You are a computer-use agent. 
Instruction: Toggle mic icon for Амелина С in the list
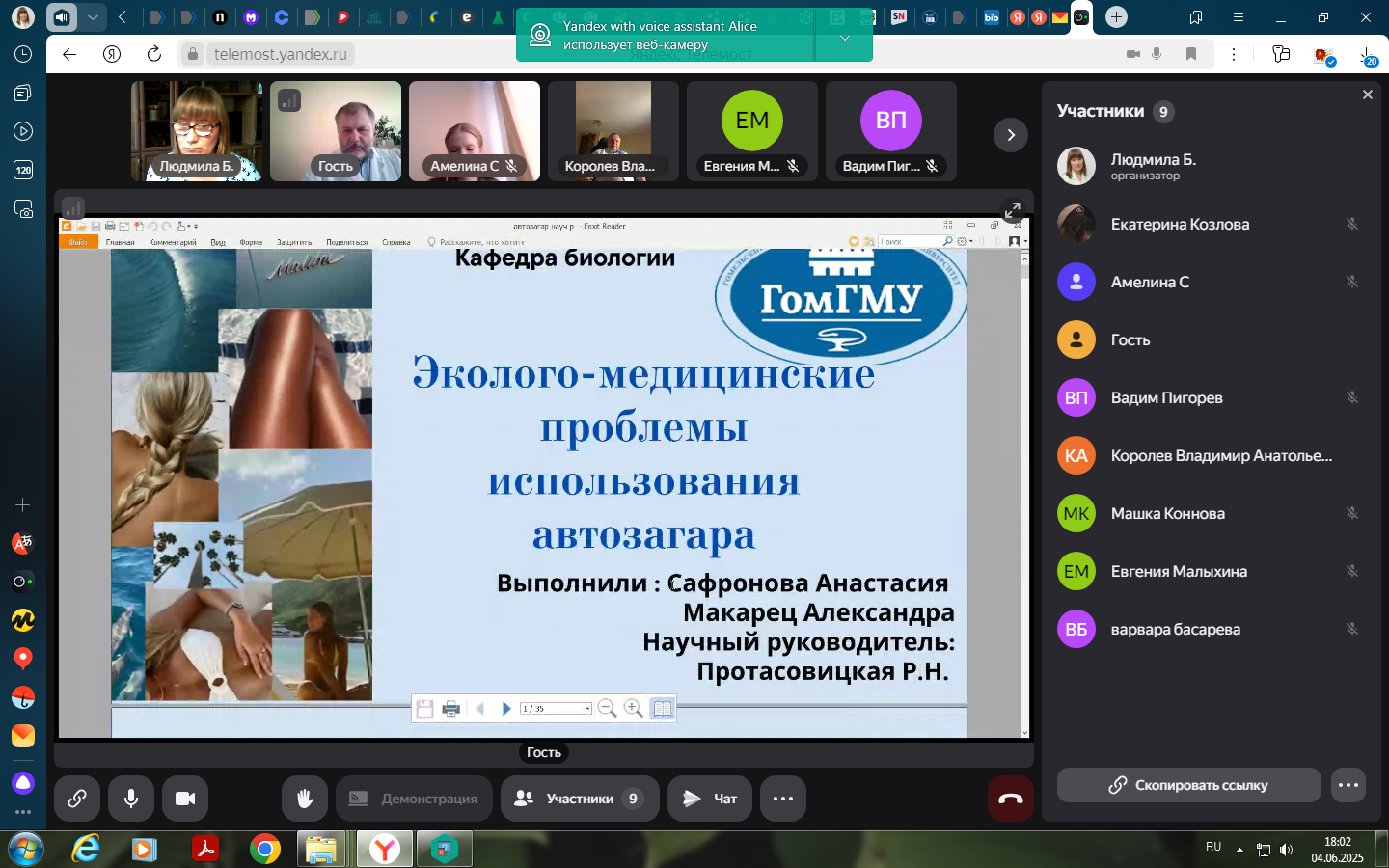click(1352, 282)
